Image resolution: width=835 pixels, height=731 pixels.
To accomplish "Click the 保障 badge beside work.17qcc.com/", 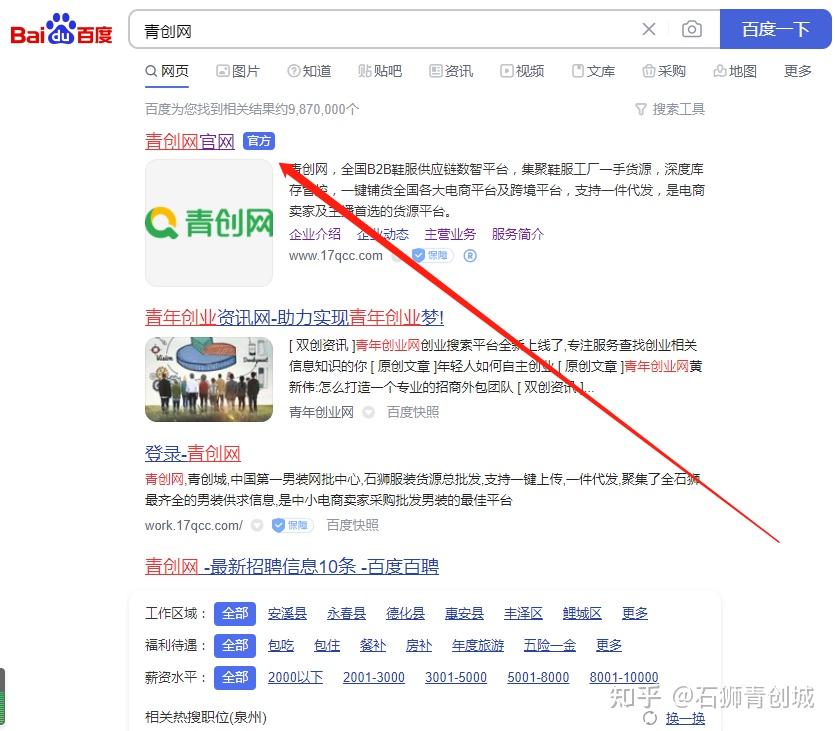I will 292,525.
